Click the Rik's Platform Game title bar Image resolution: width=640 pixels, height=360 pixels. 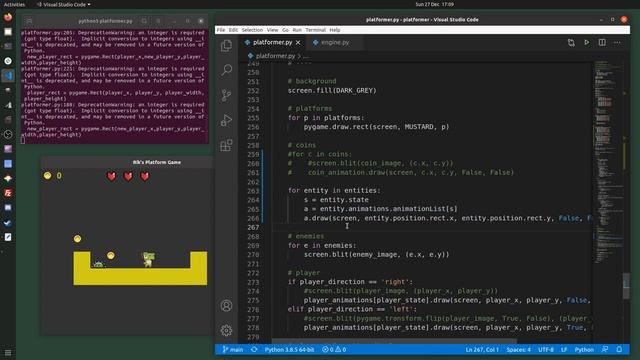(127, 162)
